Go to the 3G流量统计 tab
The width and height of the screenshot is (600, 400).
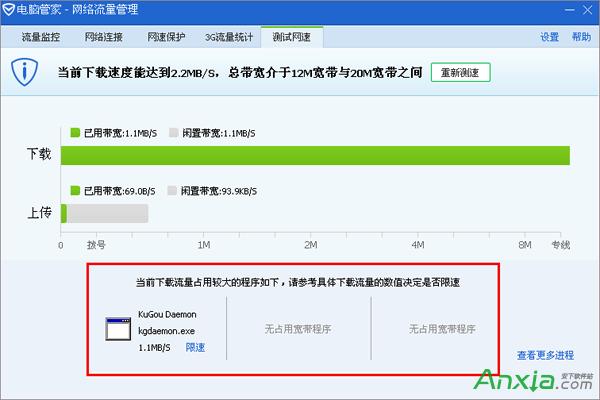[x=231, y=37]
